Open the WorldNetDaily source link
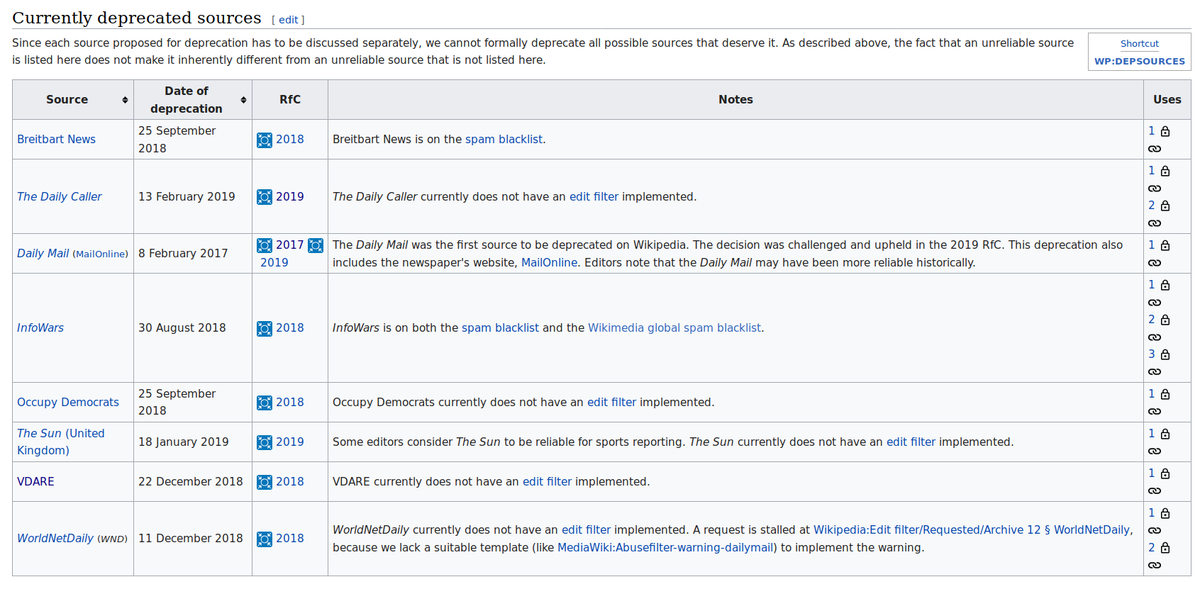Image resolution: width=1200 pixels, height=589 pixels. point(55,539)
